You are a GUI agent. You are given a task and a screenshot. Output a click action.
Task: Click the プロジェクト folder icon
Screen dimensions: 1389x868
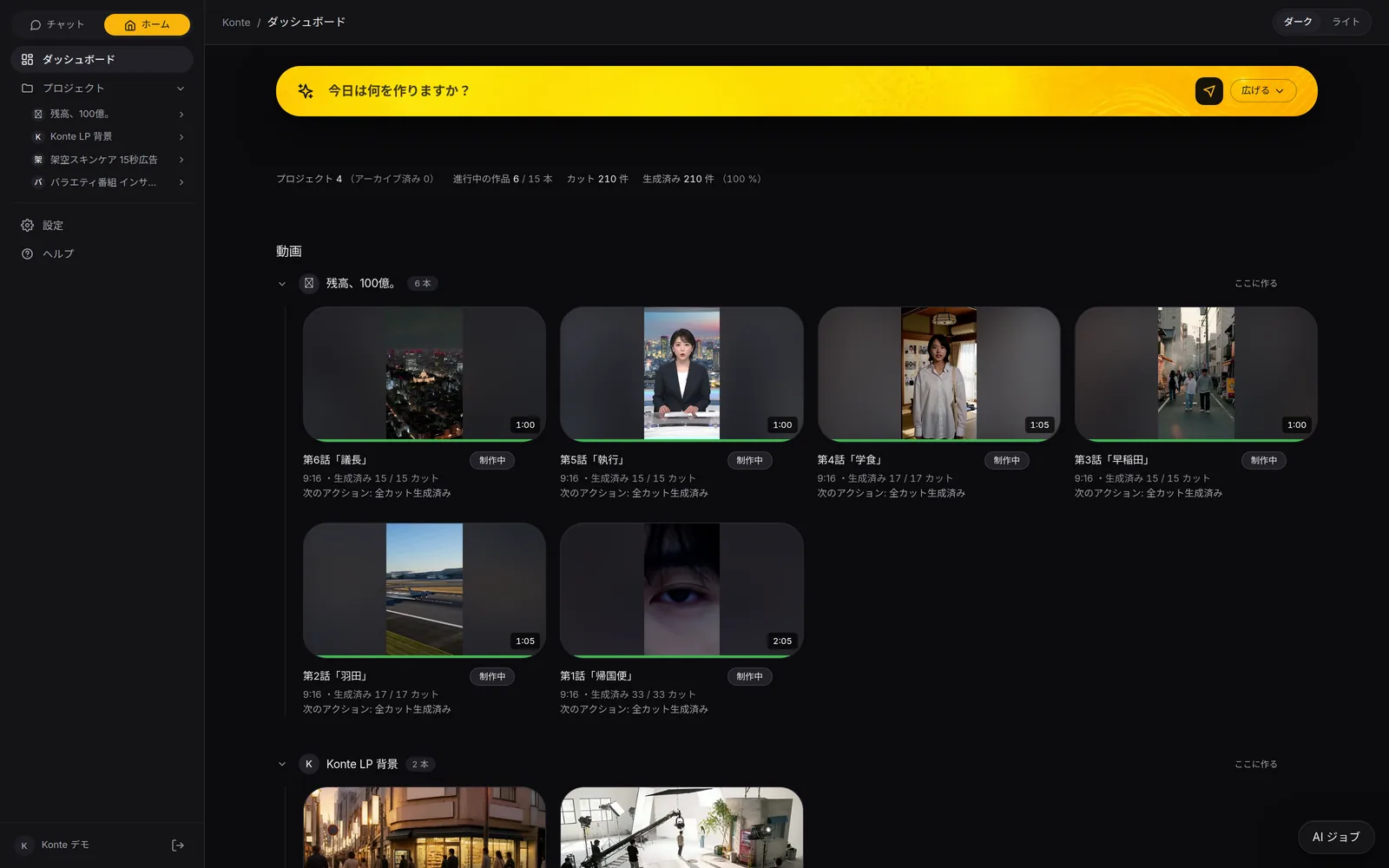27,89
